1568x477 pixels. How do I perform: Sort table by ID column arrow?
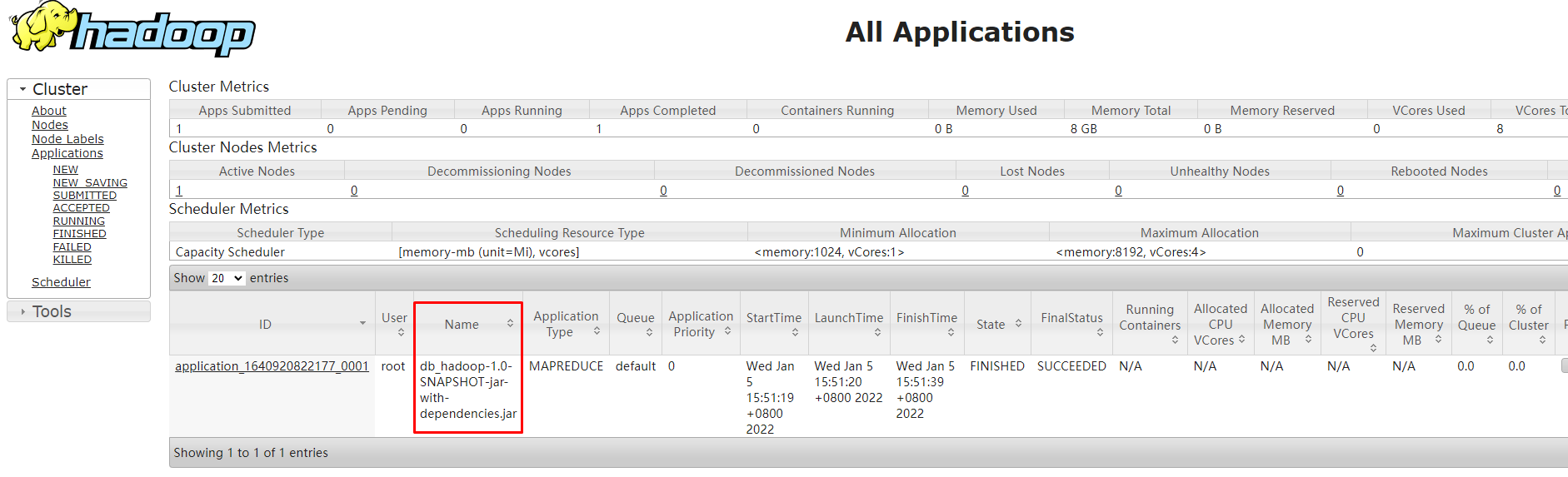point(362,323)
